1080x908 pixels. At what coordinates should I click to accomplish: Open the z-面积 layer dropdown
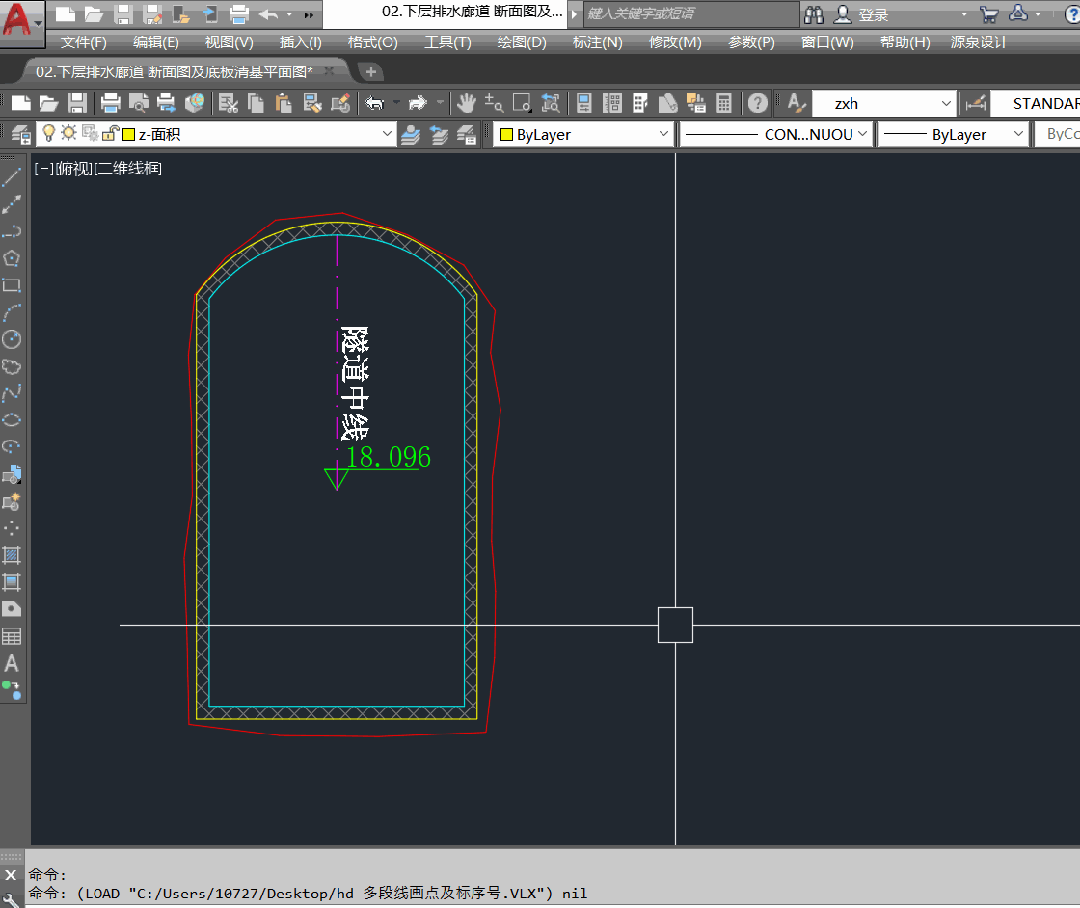click(x=388, y=134)
